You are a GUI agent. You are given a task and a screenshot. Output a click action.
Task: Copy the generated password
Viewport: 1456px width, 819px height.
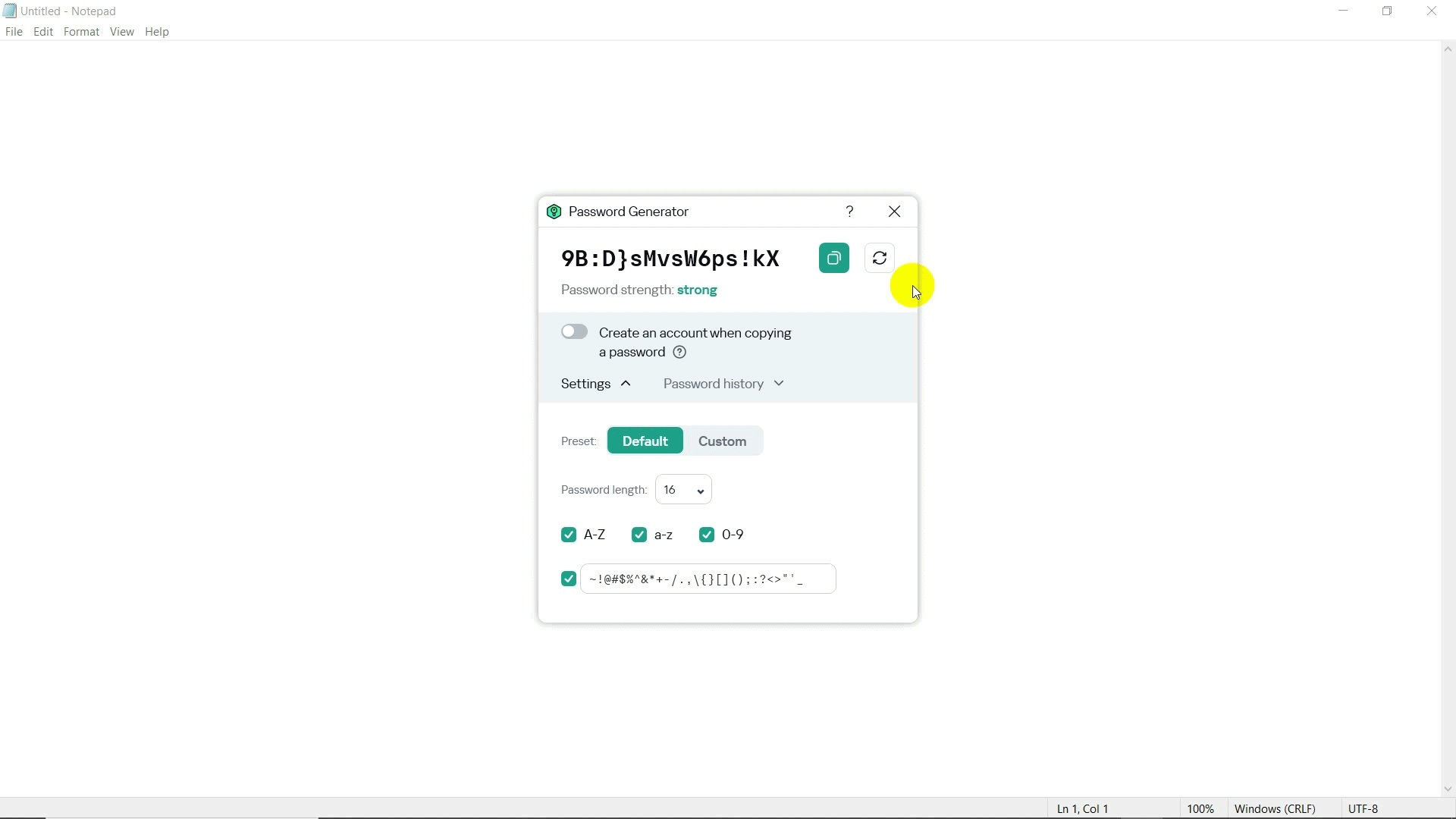click(833, 259)
